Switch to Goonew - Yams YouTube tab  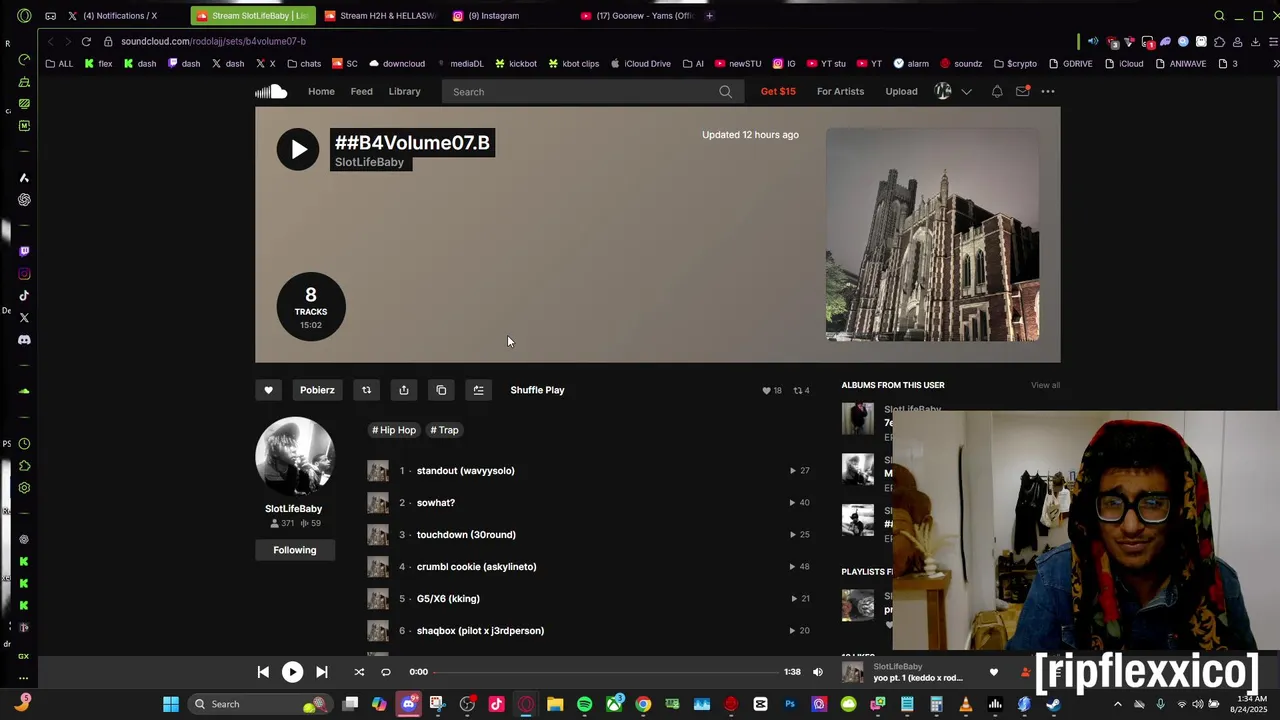tap(638, 16)
